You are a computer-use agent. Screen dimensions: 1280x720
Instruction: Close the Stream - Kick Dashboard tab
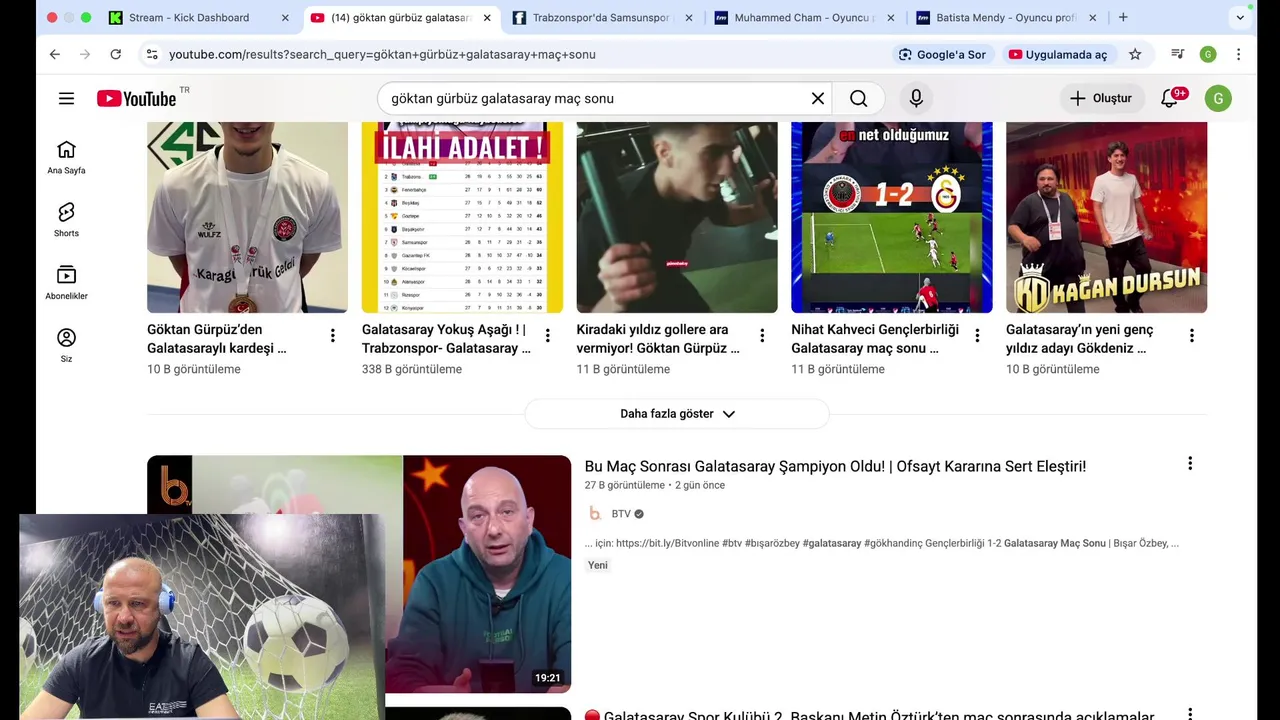tap(285, 17)
